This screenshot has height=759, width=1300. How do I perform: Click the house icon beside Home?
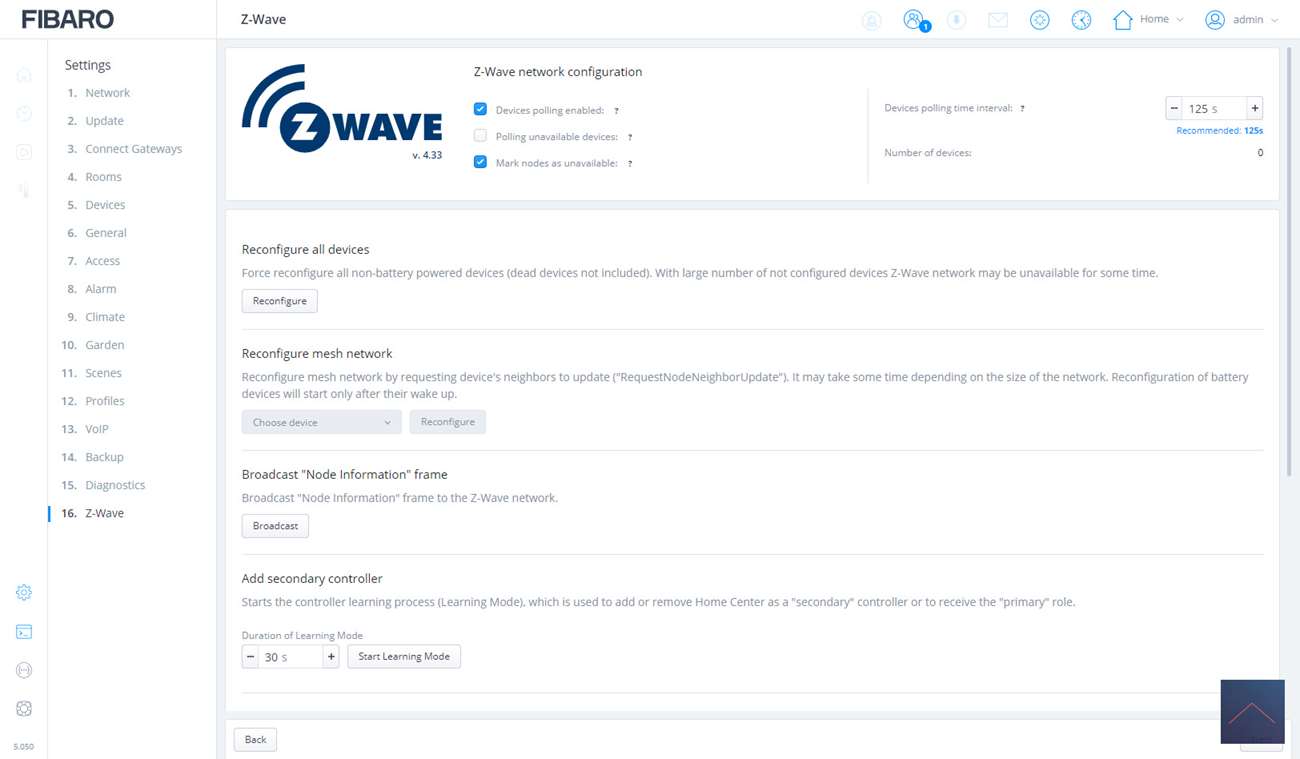1123,20
